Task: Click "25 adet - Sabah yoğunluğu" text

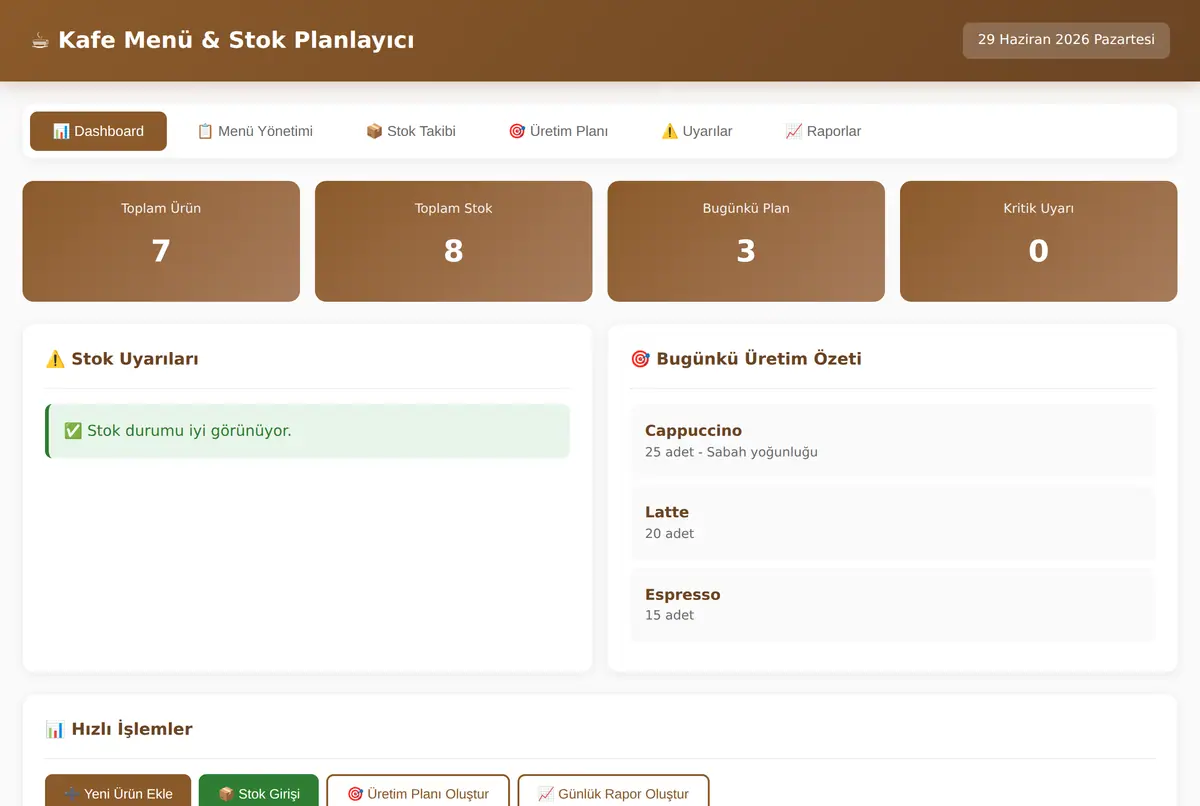Action: [x=731, y=452]
